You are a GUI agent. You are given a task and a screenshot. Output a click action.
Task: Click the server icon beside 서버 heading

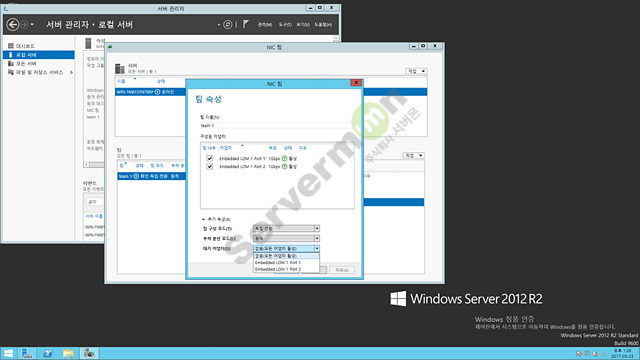(120, 69)
